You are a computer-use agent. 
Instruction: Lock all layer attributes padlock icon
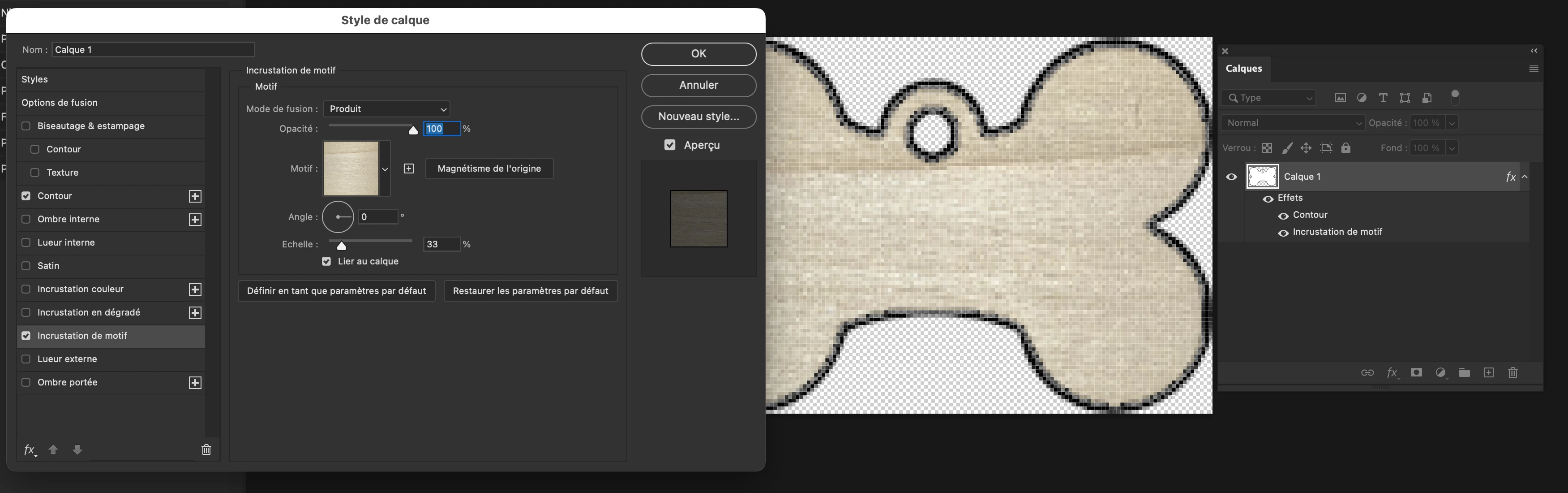coord(1346,148)
